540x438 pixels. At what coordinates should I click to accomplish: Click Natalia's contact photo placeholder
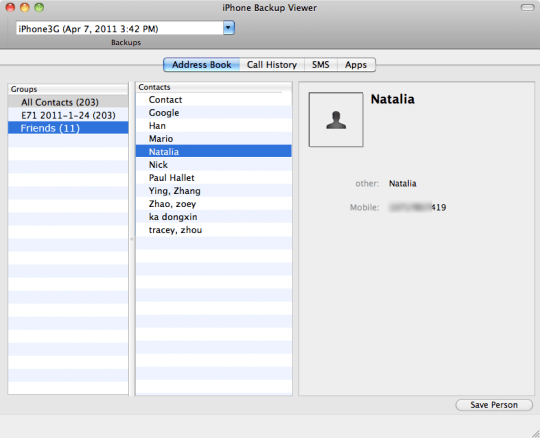(336, 119)
